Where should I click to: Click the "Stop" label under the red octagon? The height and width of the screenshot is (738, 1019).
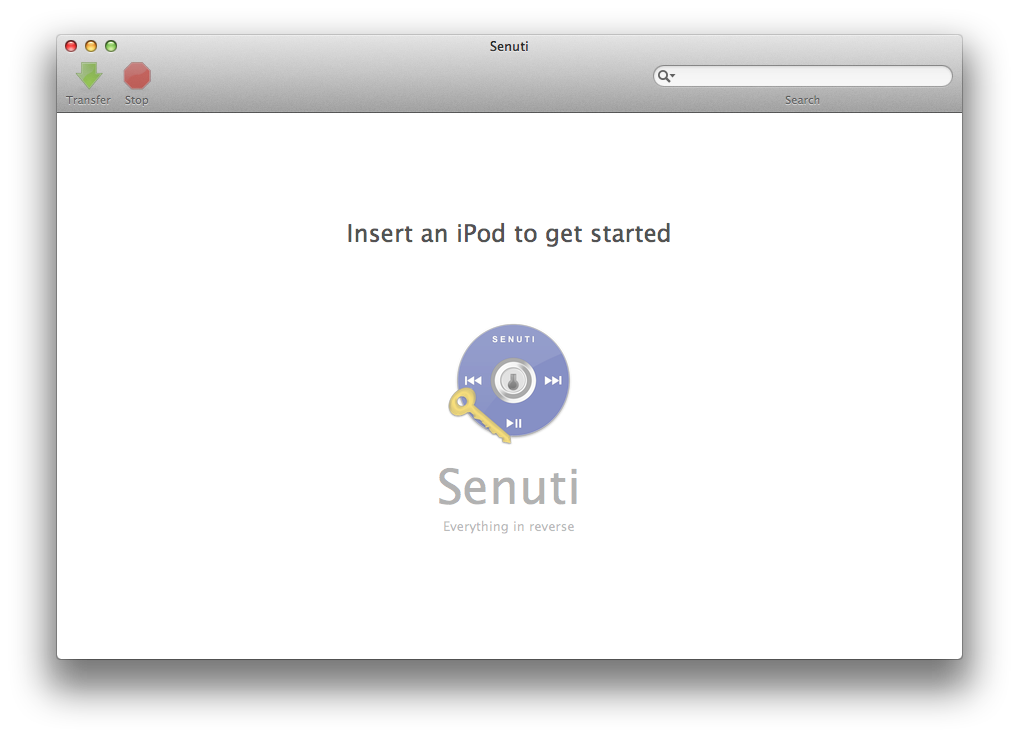click(136, 100)
